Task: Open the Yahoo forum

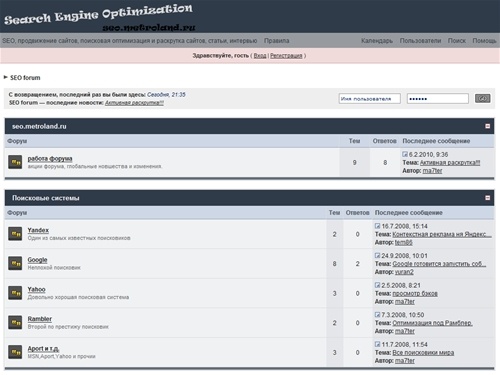Action: click(x=36, y=289)
